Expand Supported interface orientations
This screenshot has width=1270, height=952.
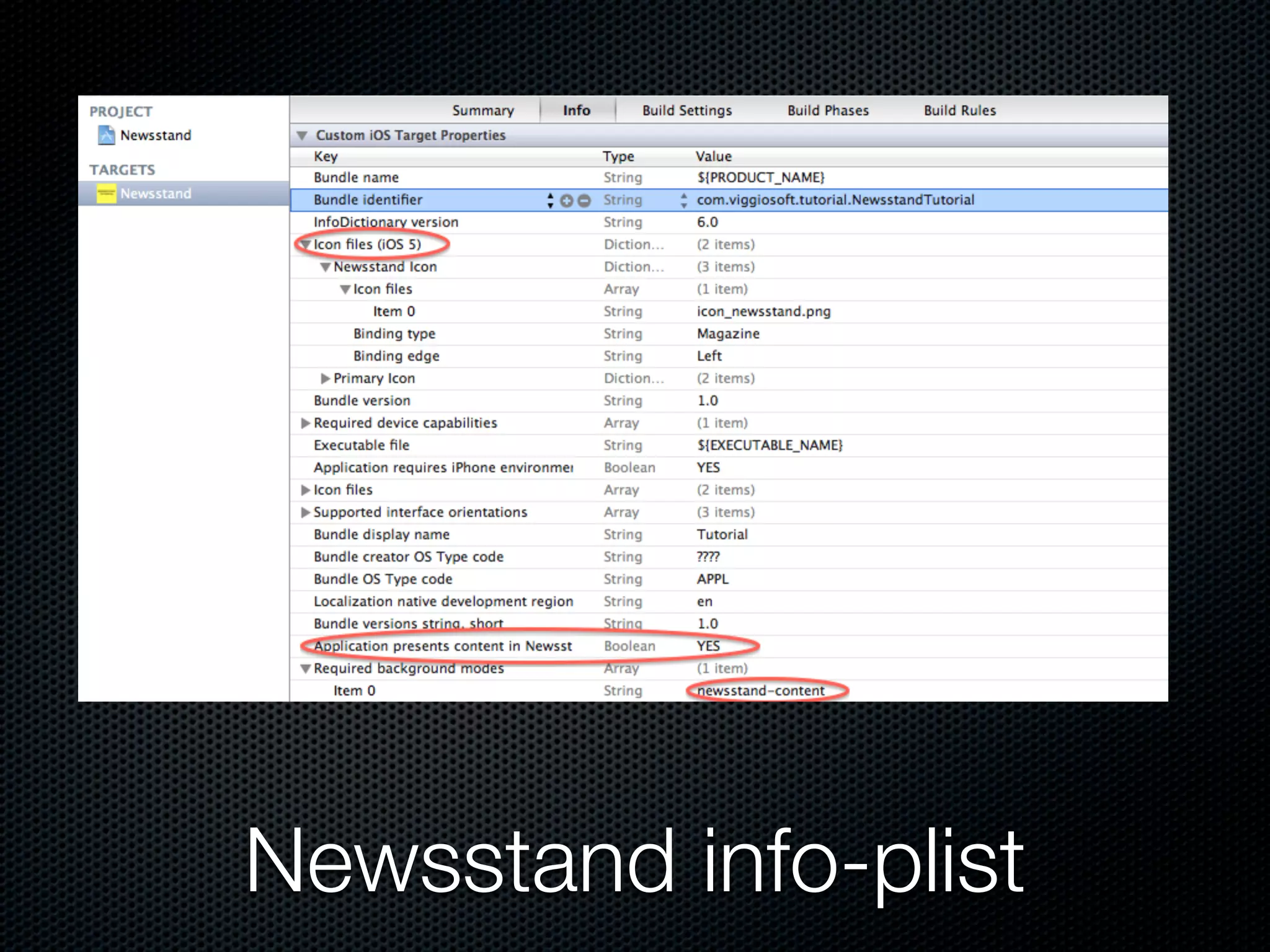click(x=305, y=513)
